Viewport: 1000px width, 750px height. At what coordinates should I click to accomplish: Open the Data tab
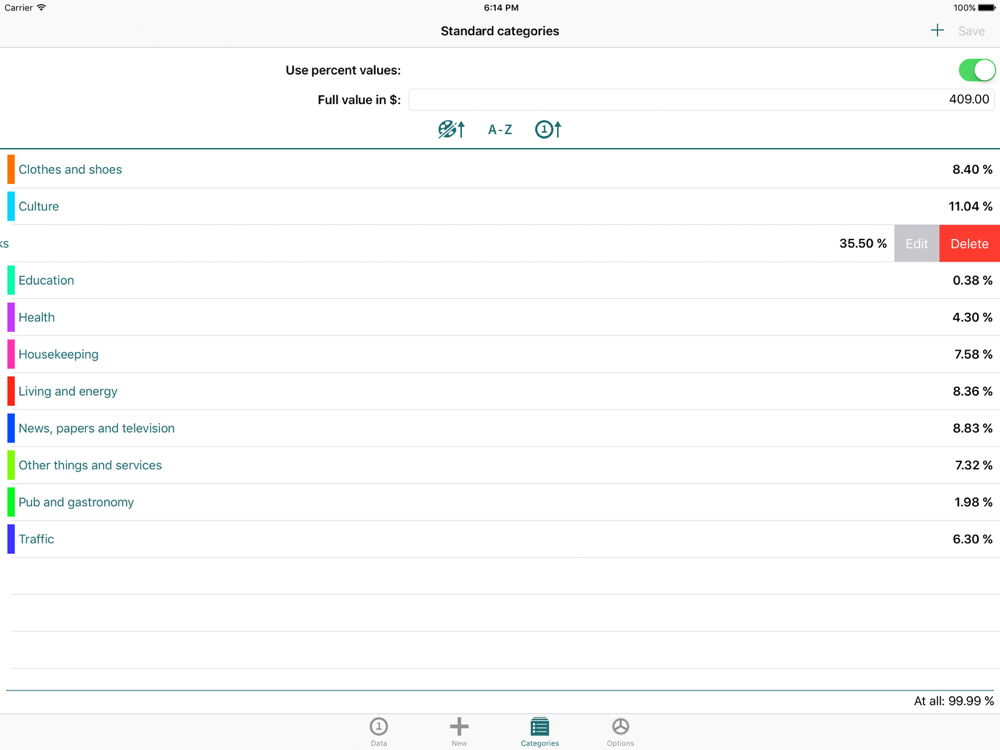[x=379, y=732]
